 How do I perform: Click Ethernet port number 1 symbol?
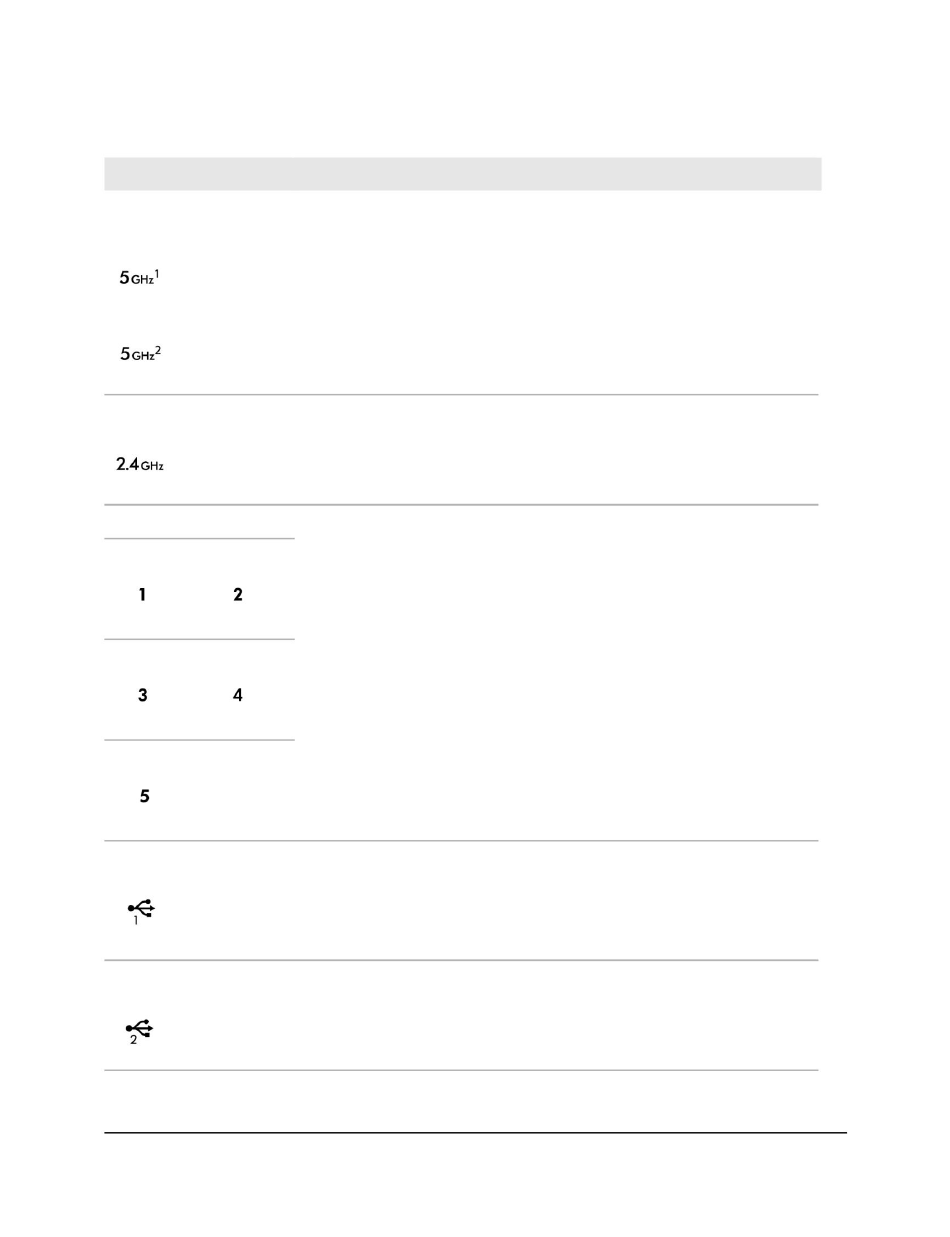[x=142, y=594]
